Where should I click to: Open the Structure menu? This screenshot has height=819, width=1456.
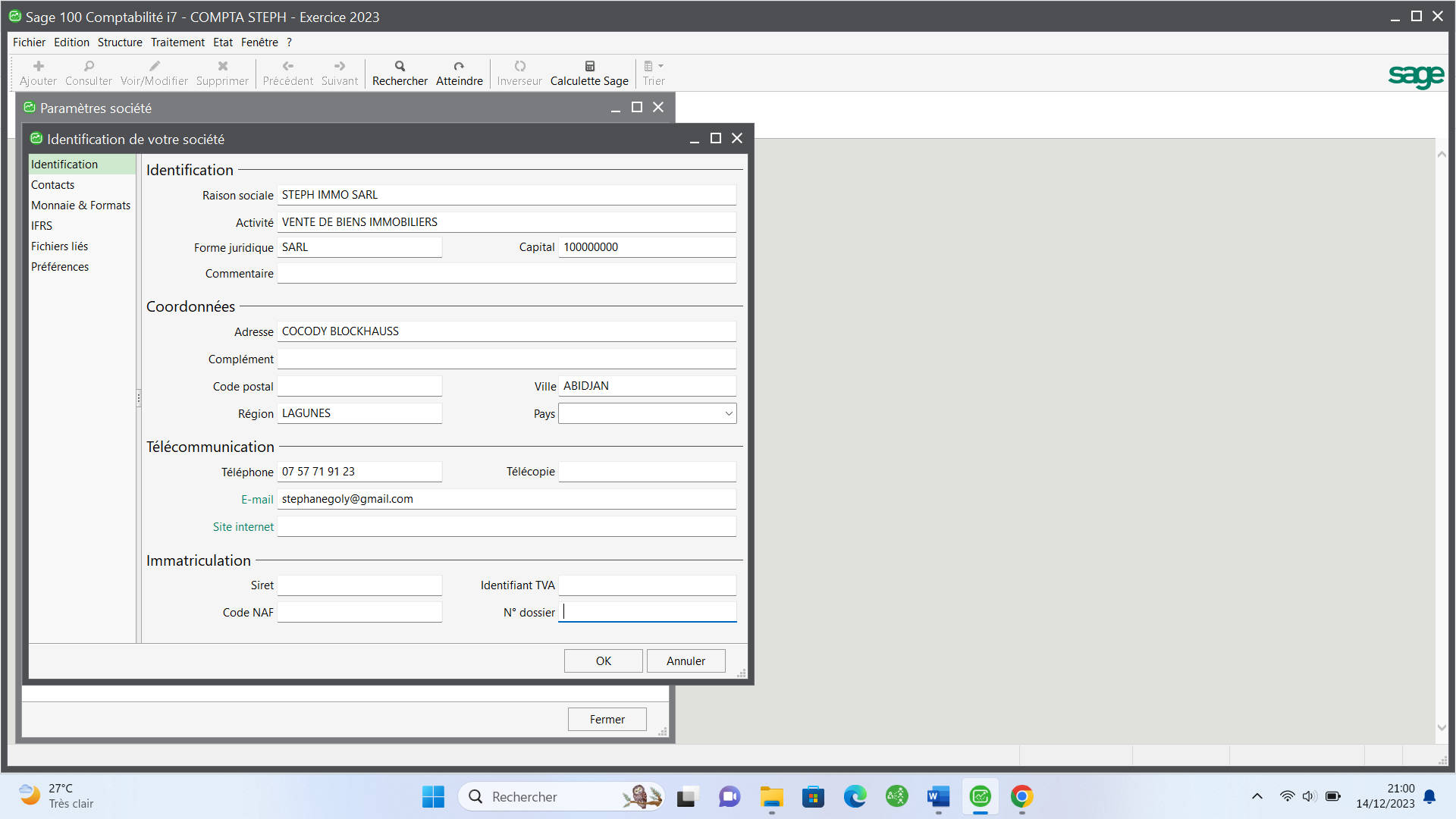coord(120,42)
